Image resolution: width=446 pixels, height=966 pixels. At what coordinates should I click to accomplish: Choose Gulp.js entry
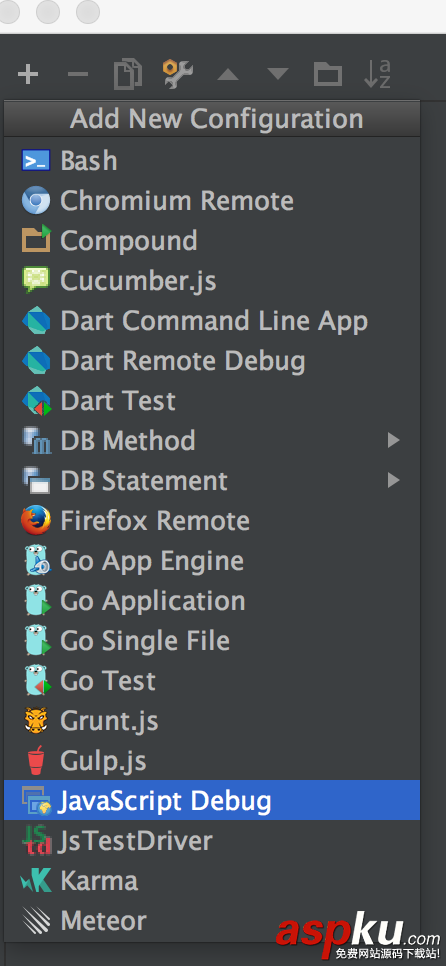tap(212, 760)
